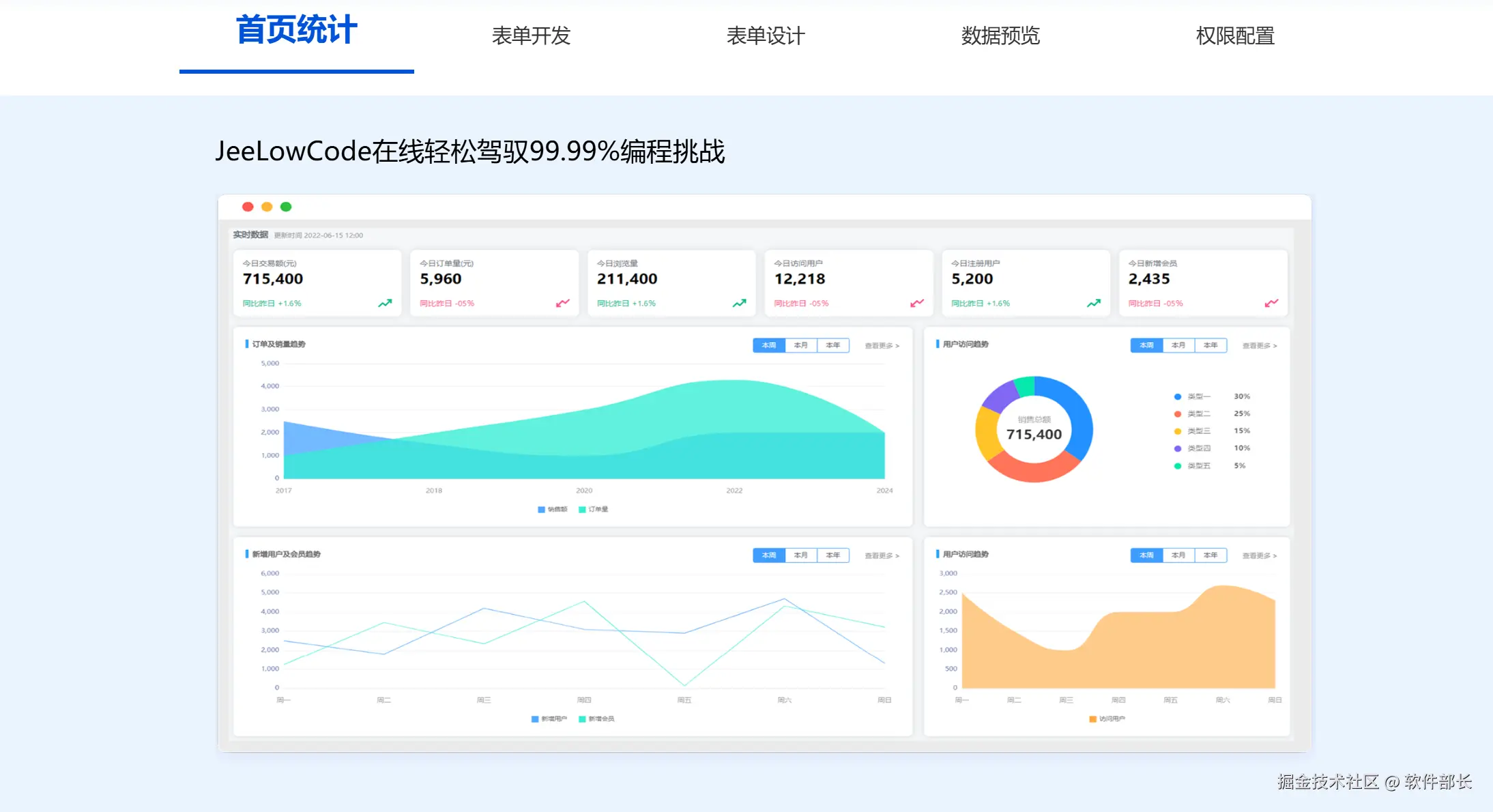Click the trend-up icon on 今日交易额 card
The width and height of the screenshot is (1493, 812).
point(385,303)
